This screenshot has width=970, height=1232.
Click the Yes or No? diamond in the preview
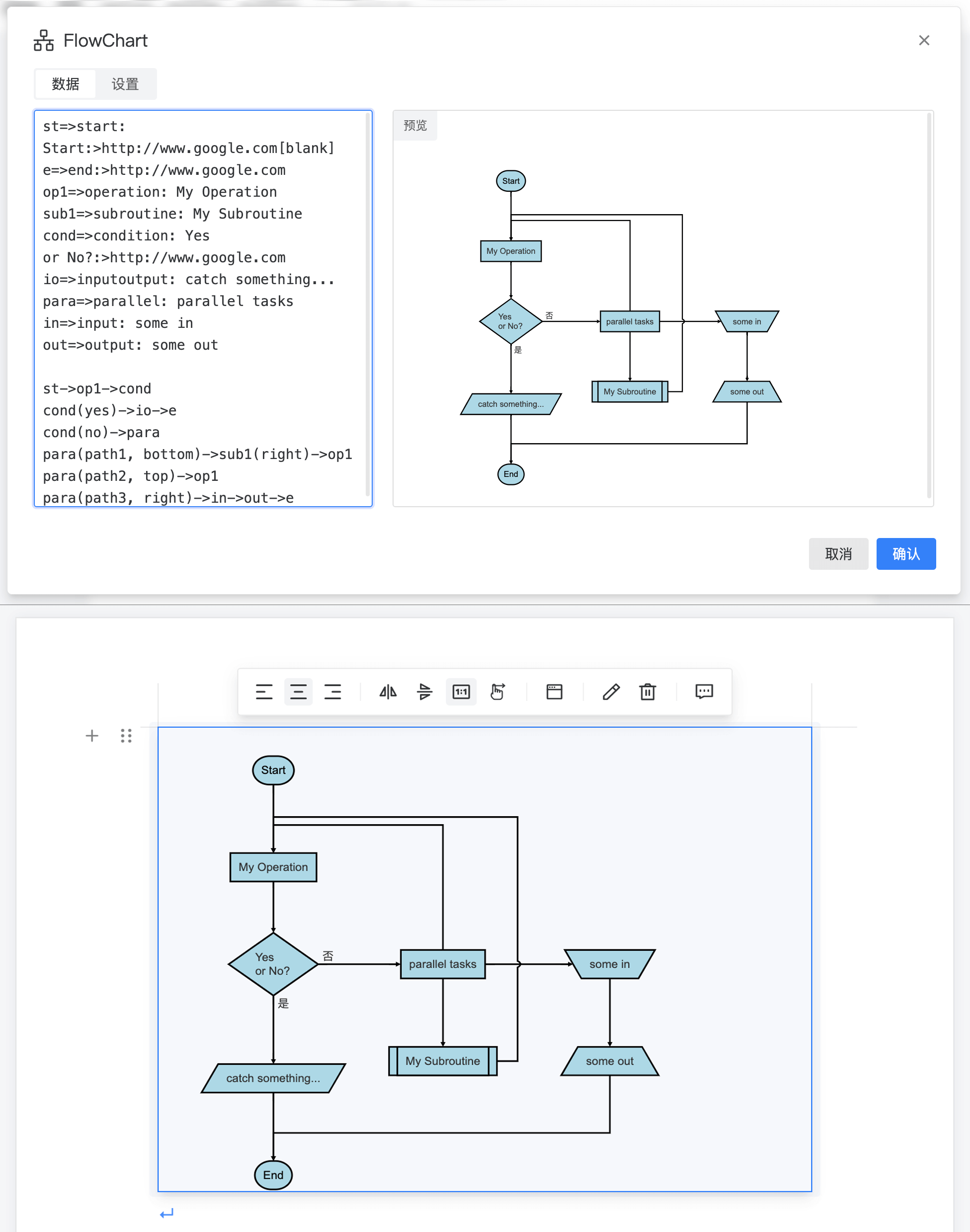click(x=510, y=321)
